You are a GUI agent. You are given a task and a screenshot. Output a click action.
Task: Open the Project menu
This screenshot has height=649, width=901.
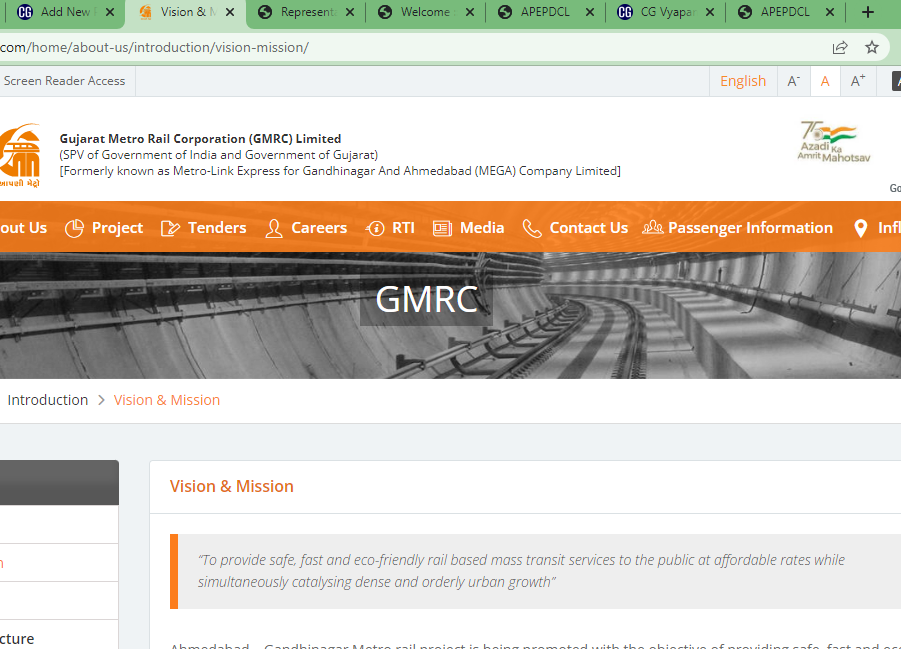[117, 228]
